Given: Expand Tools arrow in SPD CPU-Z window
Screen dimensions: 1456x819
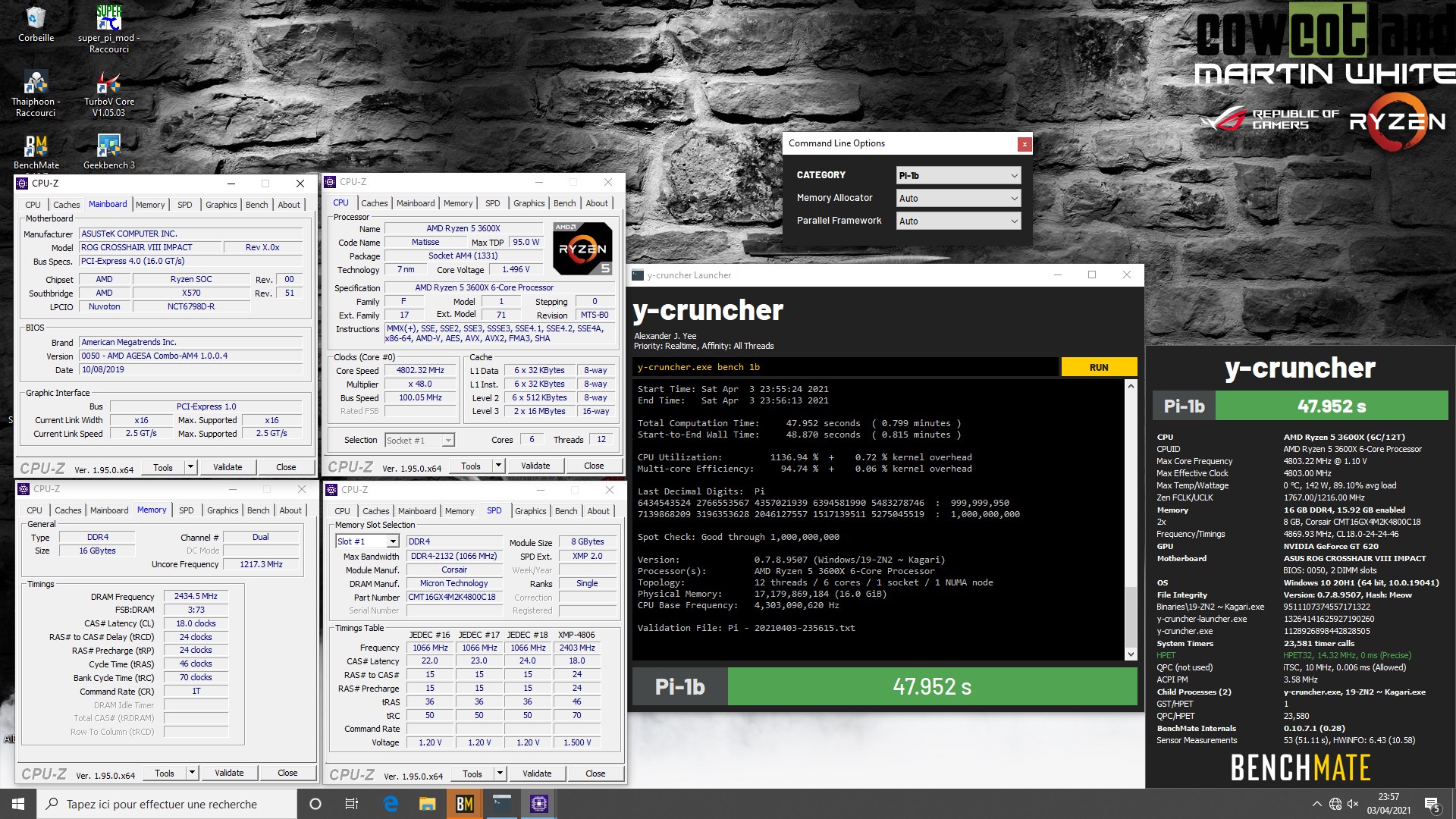Looking at the screenshot, I should pos(500,773).
